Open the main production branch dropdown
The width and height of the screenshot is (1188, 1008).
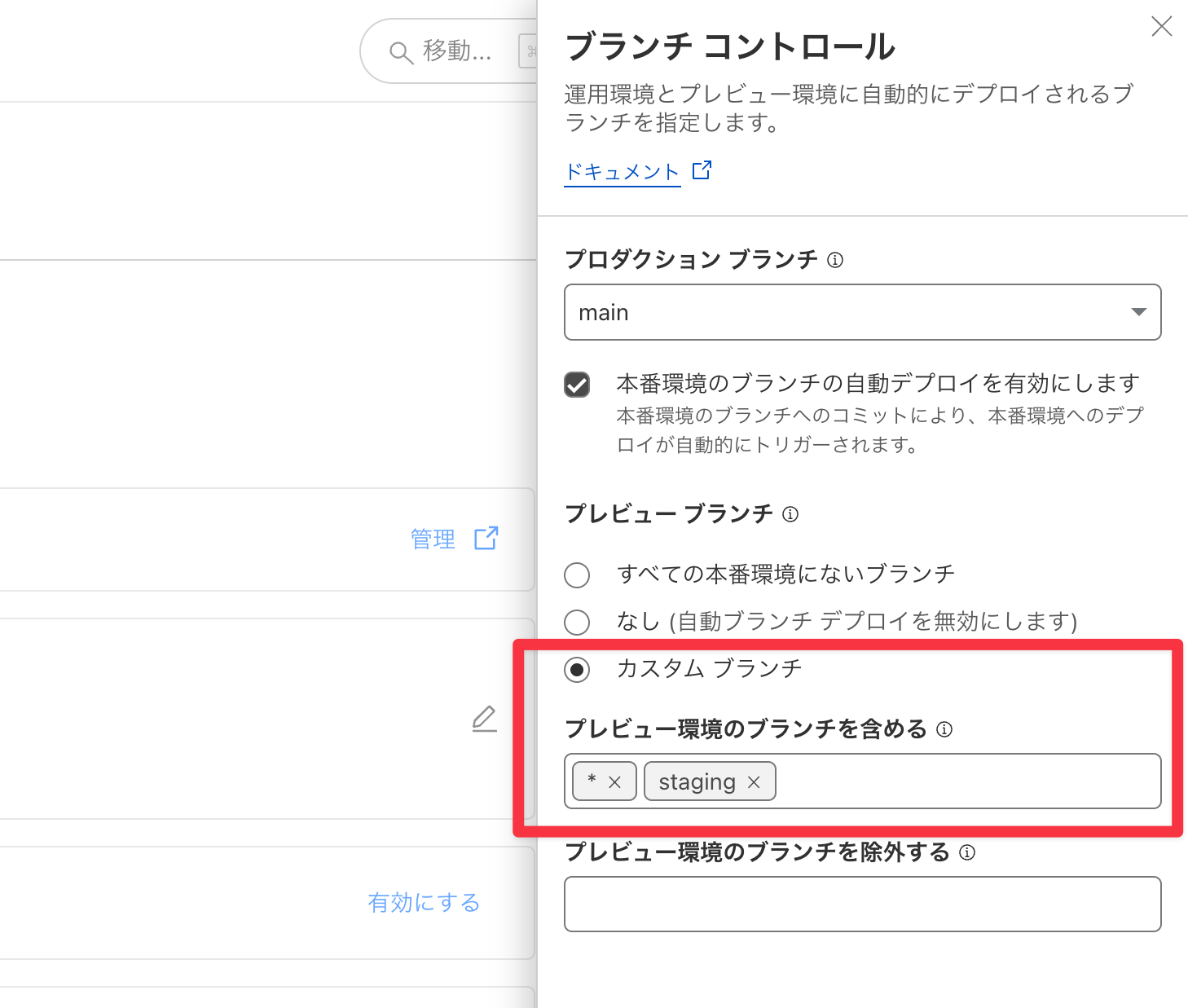pyautogui.click(x=862, y=312)
